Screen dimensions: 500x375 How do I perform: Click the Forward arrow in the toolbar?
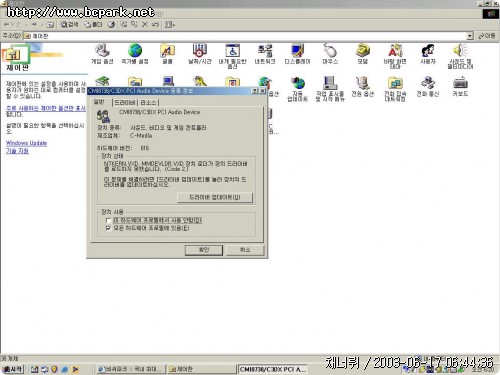(x=34, y=24)
